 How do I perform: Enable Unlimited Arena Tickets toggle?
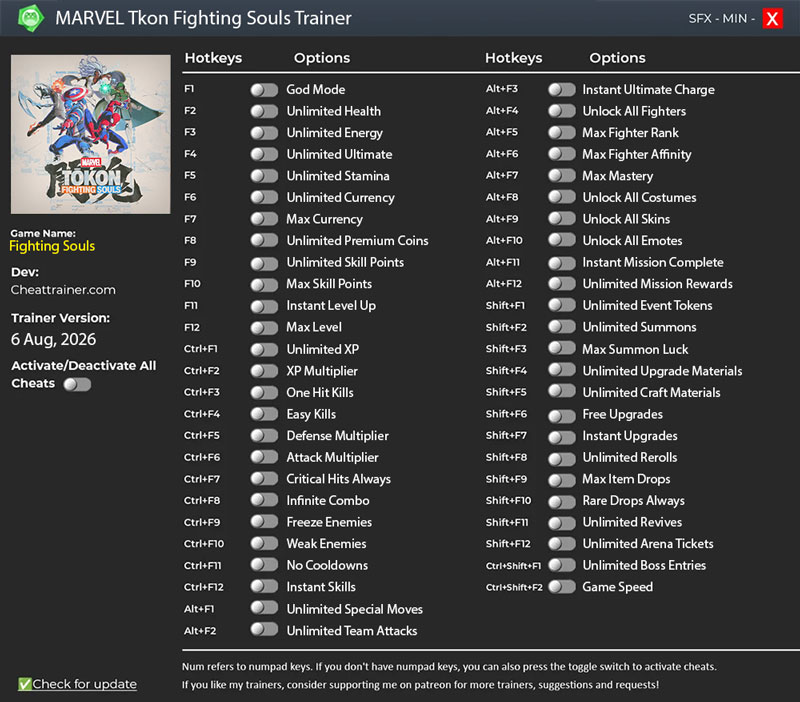pyautogui.click(x=562, y=544)
